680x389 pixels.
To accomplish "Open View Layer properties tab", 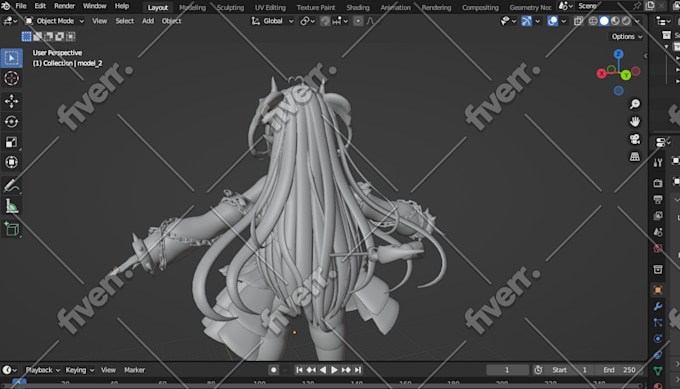I will click(658, 216).
